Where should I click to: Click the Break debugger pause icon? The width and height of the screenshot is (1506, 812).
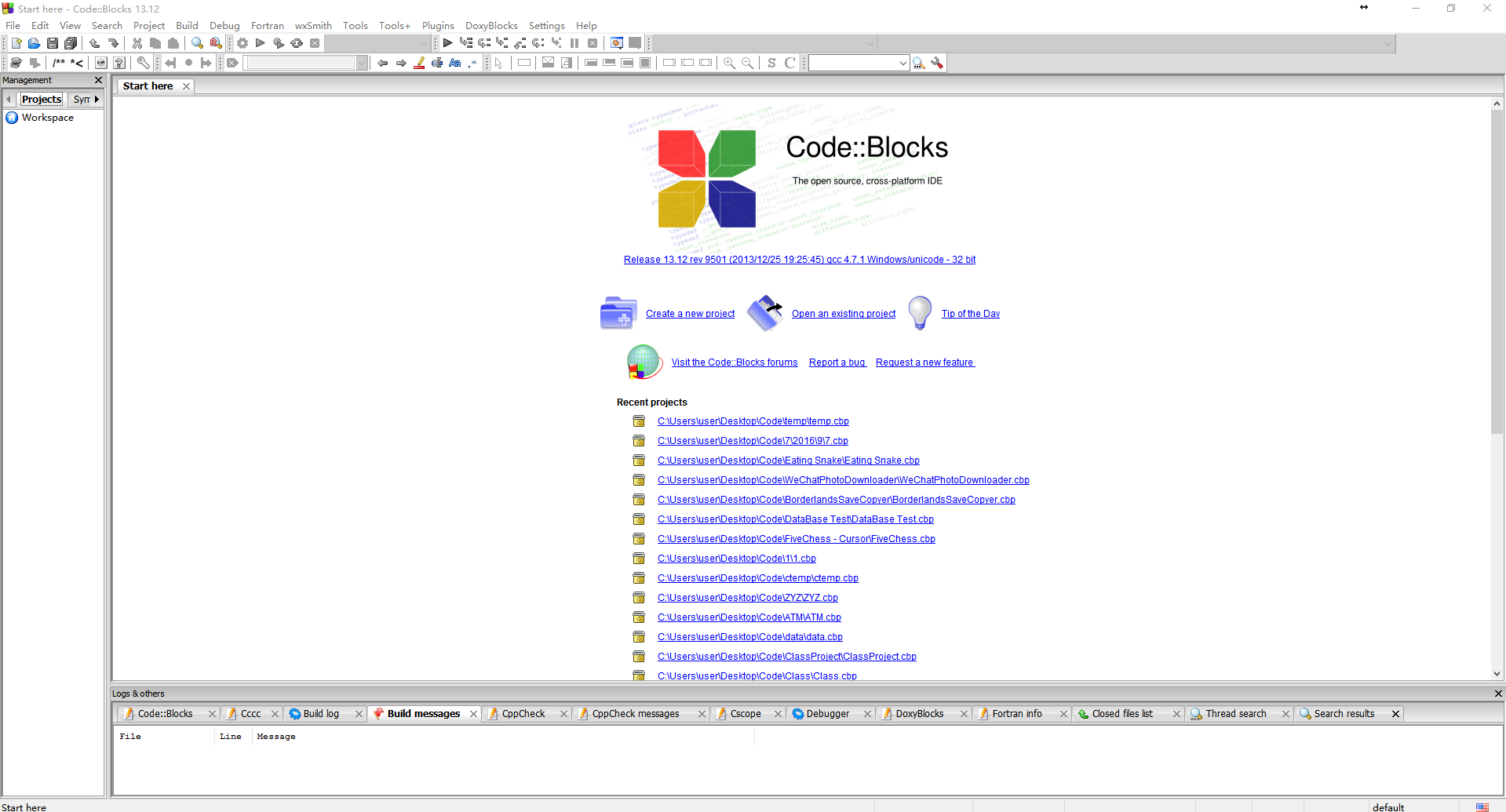(x=574, y=43)
